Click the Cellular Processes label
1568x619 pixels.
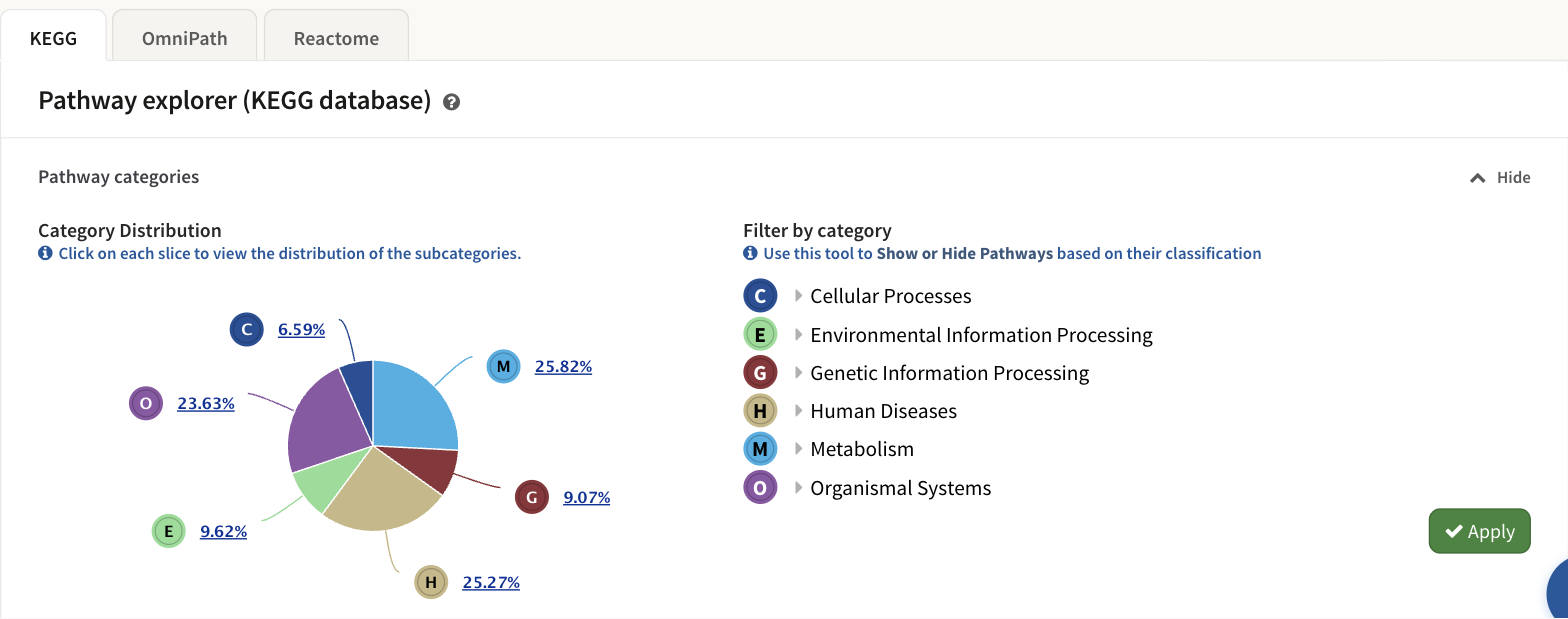pyautogui.click(x=891, y=296)
